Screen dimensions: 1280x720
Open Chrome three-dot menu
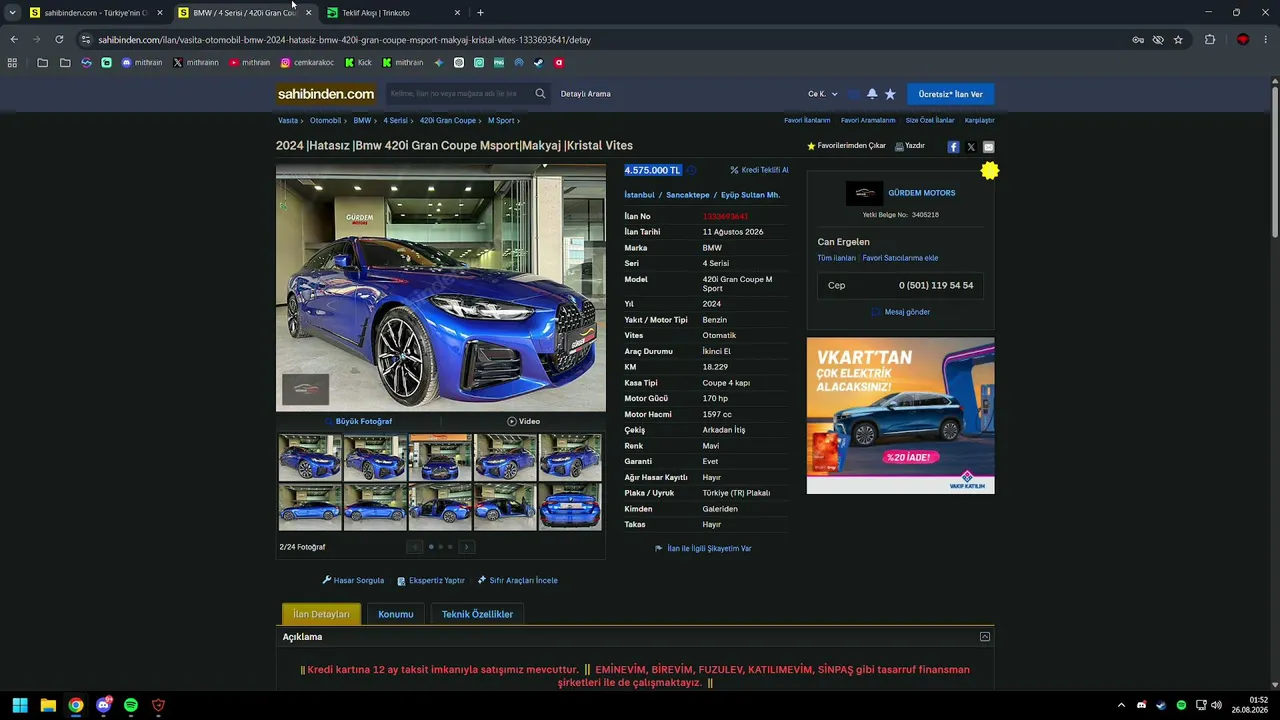pyautogui.click(x=1266, y=40)
